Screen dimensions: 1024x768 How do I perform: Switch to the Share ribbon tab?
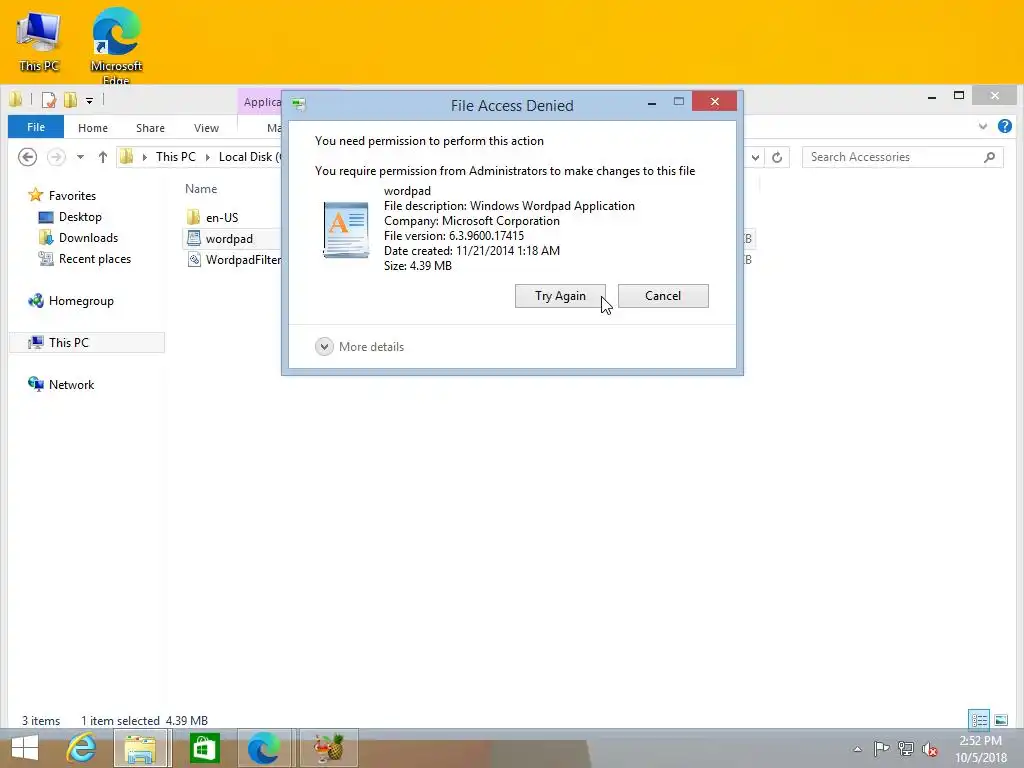tap(150, 128)
